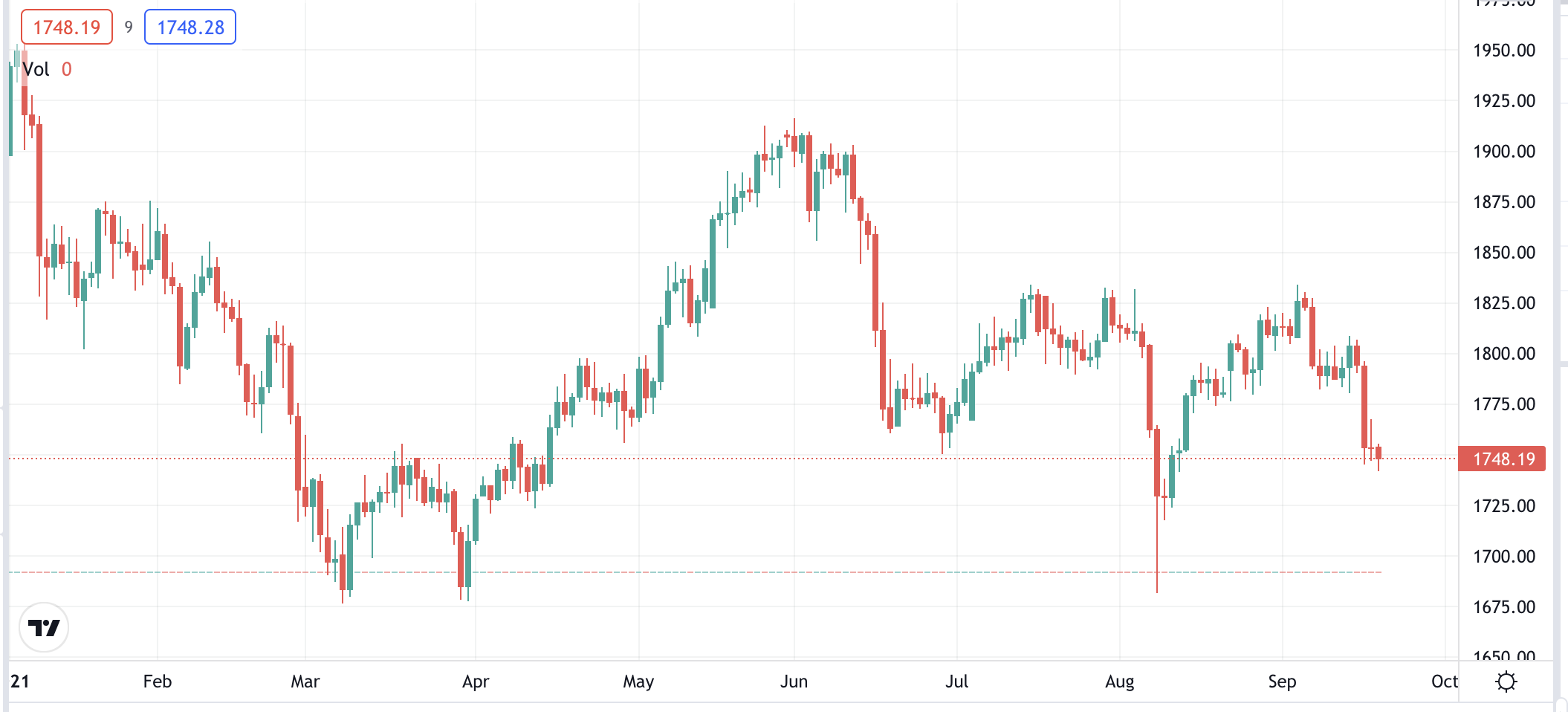1568x712 pixels.
Task: Click 1650.00 on the price scale
Action: coord(1503,656)
